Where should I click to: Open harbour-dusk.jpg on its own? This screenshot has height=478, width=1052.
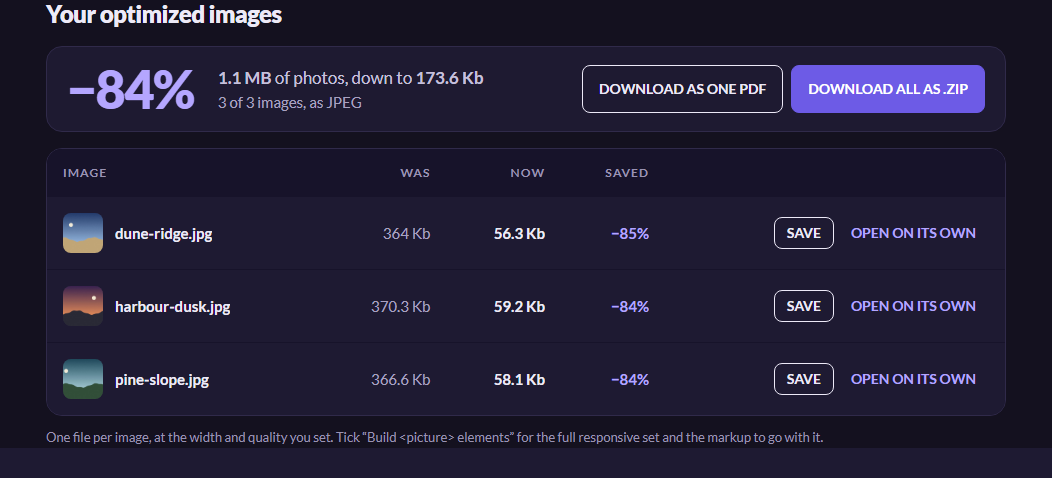pyautogui.click(x=913, y=306)
